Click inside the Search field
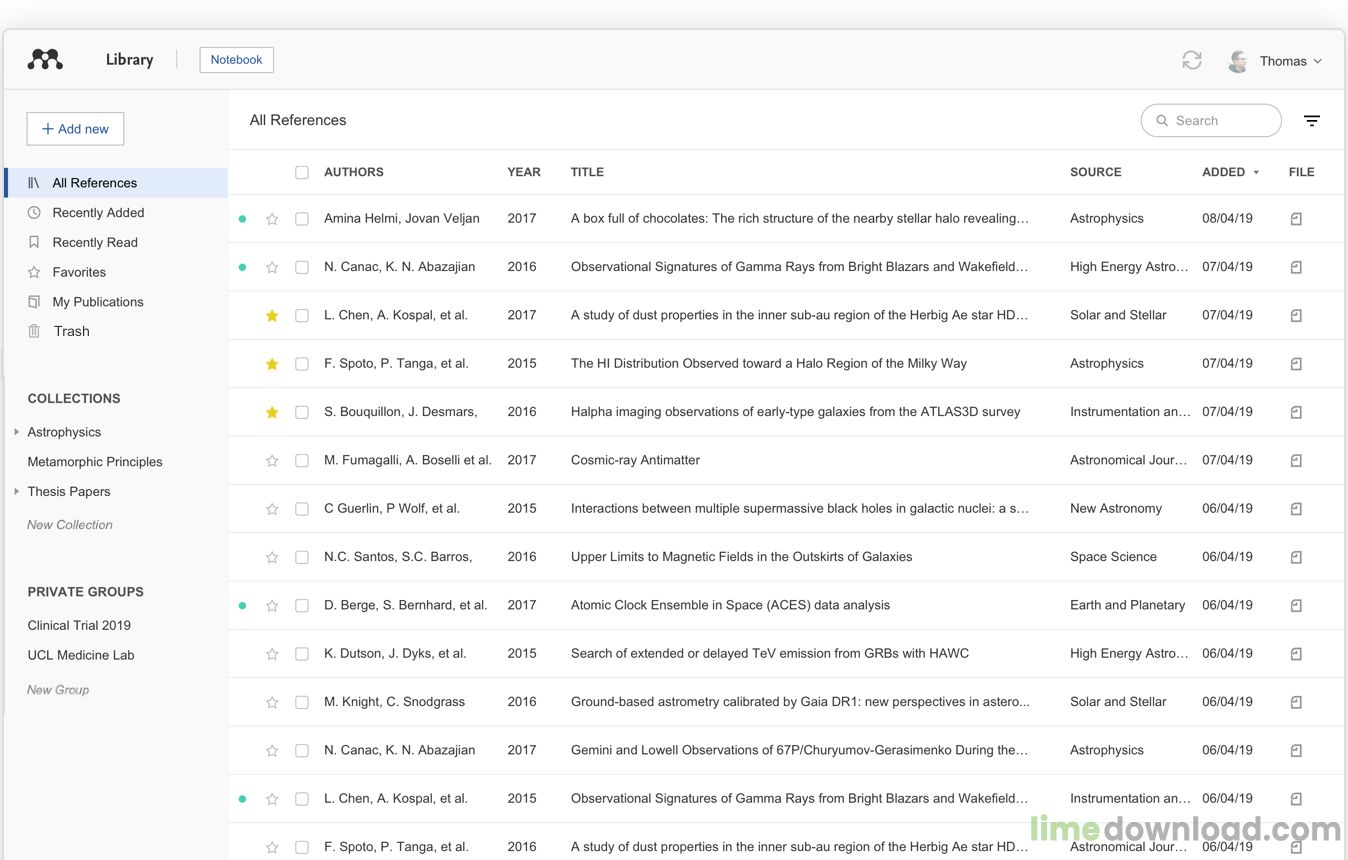 [x=1210, y=120]
